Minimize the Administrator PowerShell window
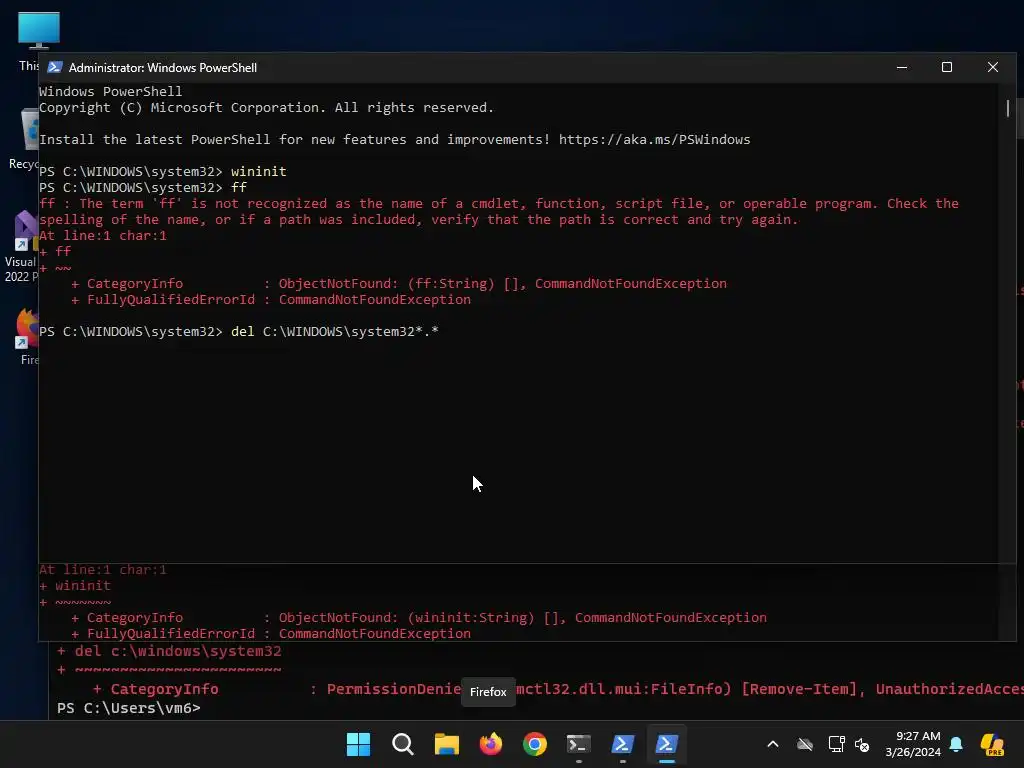 point(902,67)
